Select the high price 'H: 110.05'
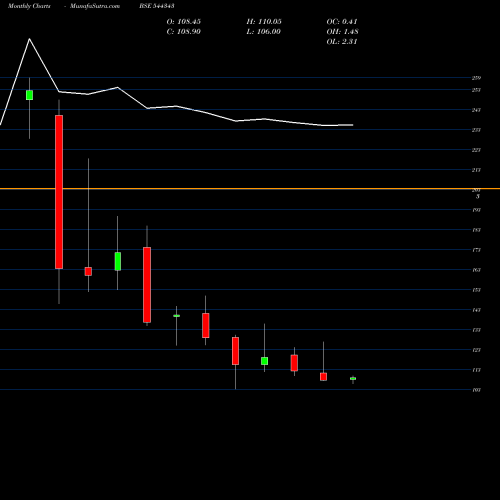Image resolution: width=500 pixels, height=500 pixels. 264,22
